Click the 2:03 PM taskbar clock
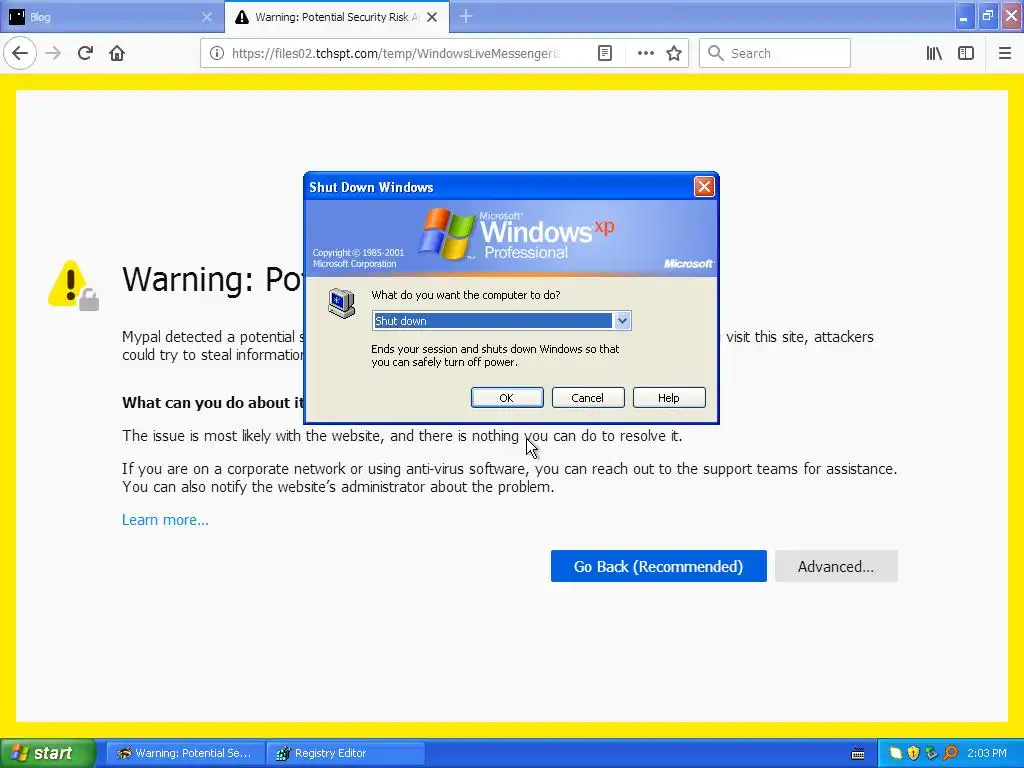Screen dimensions: 1024x768 987,753
